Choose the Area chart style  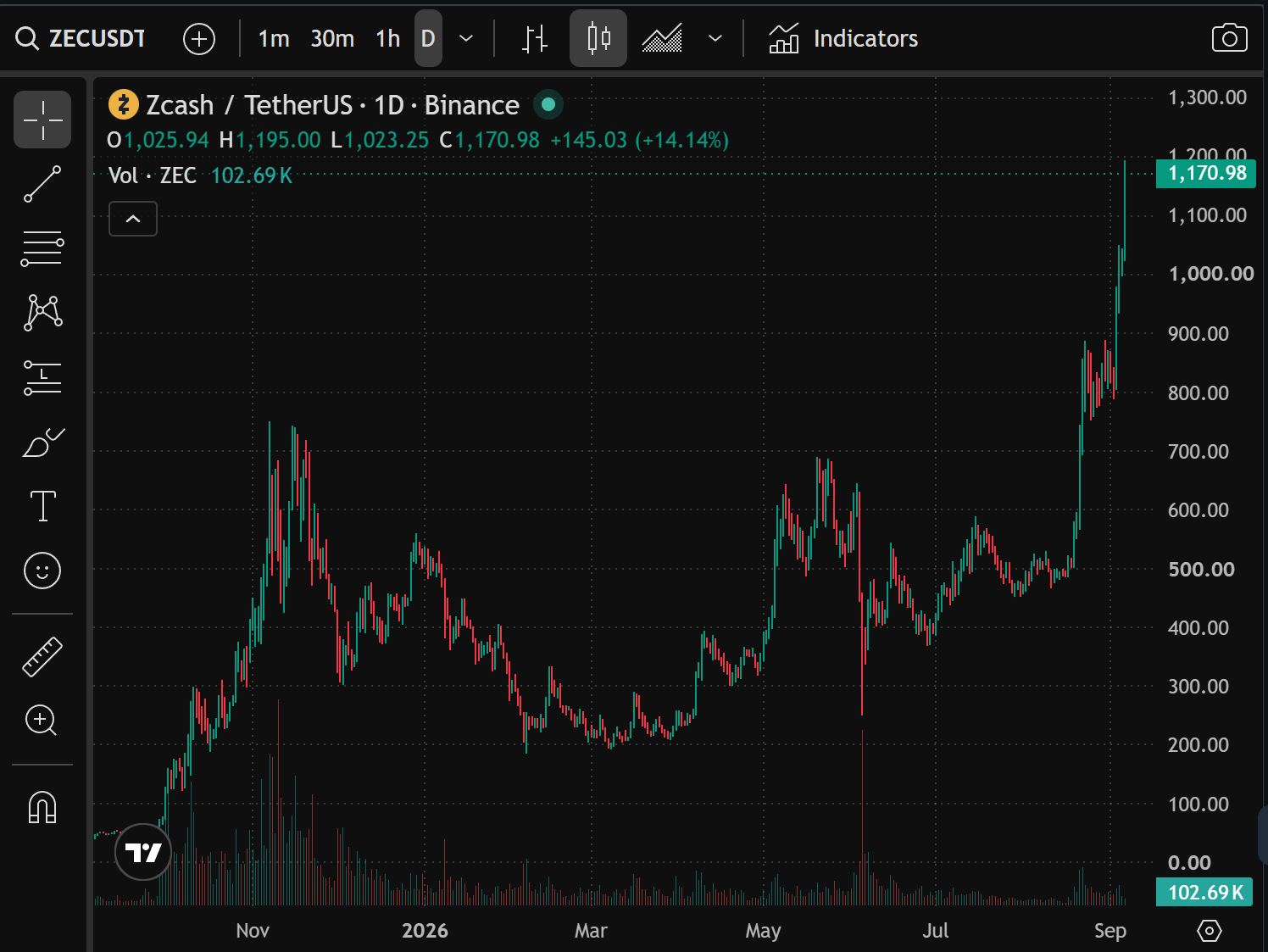point(662,39)
